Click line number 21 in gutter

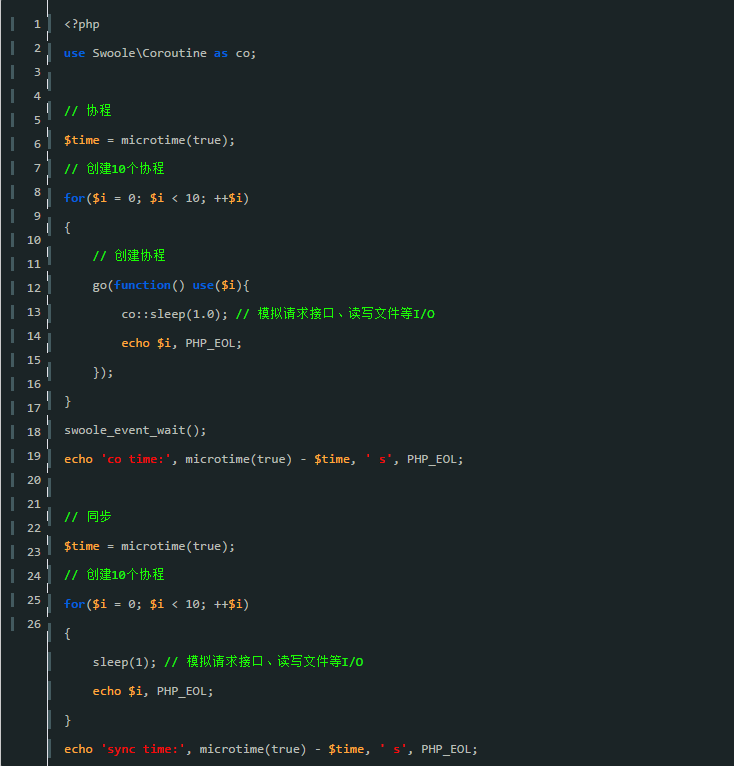(34, 504)
